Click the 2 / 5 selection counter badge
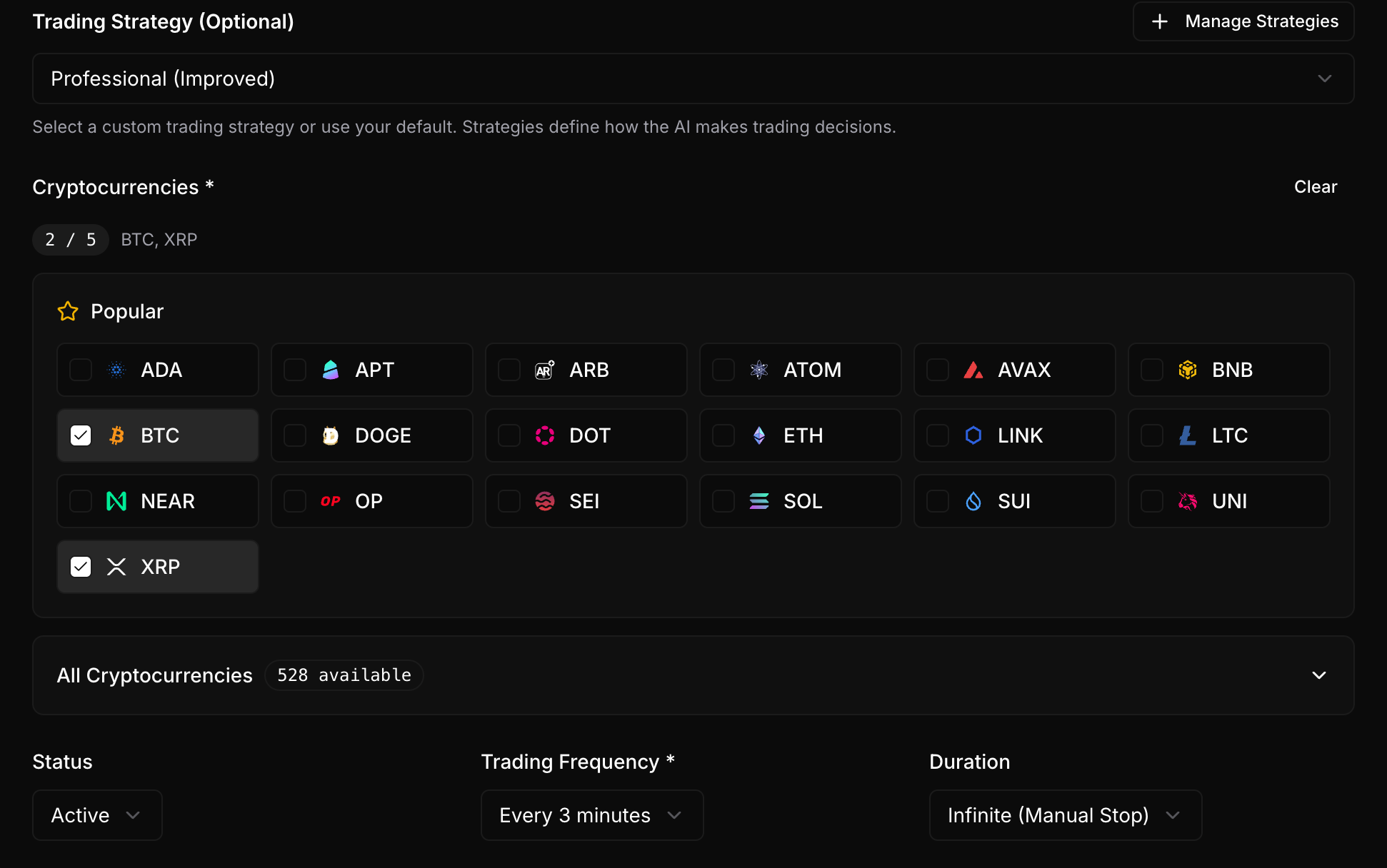Screen dimensions: 1387x868 click(70, 239)
